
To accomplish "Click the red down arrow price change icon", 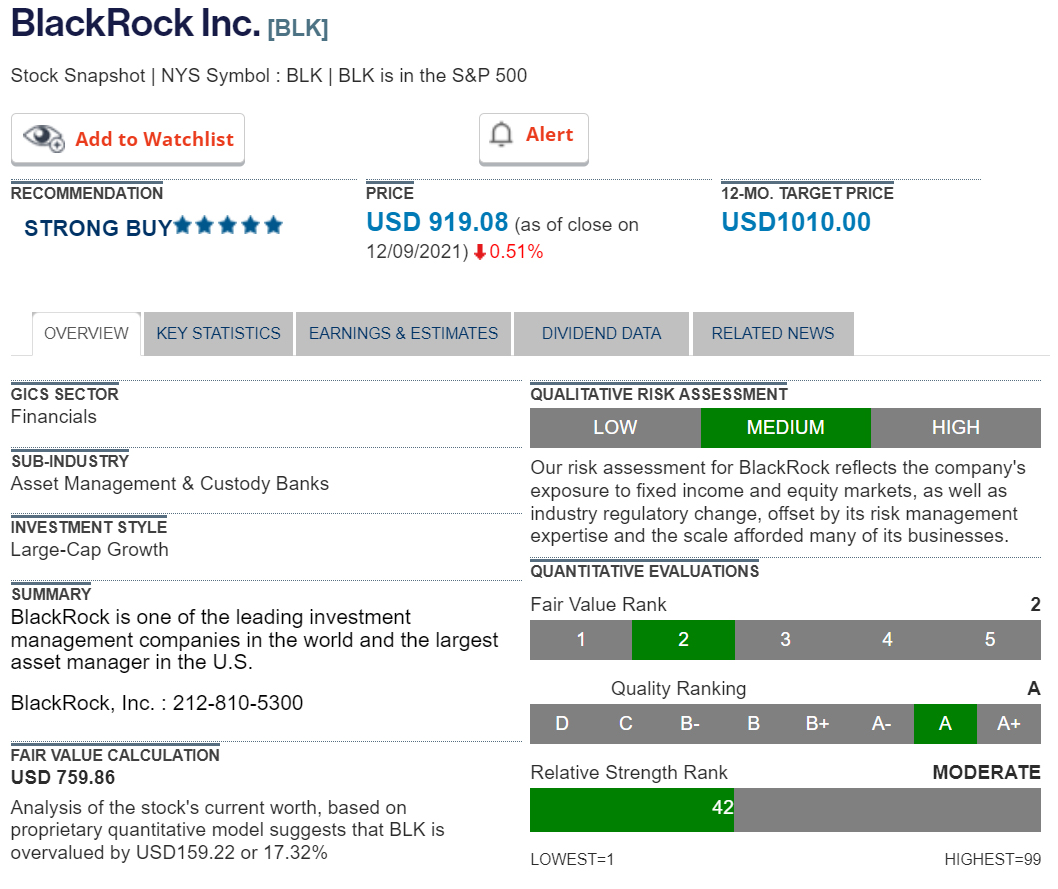I will click(x=480, y=253).
